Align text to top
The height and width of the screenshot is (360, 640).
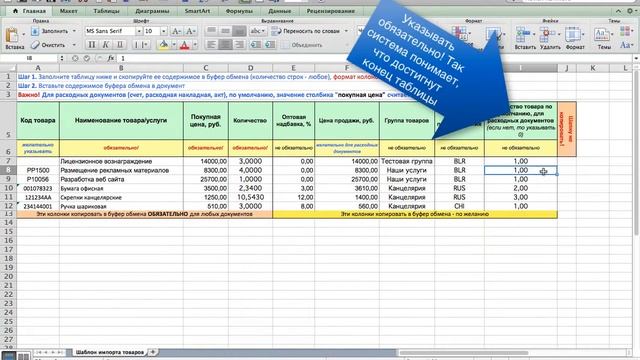[211, 31]
